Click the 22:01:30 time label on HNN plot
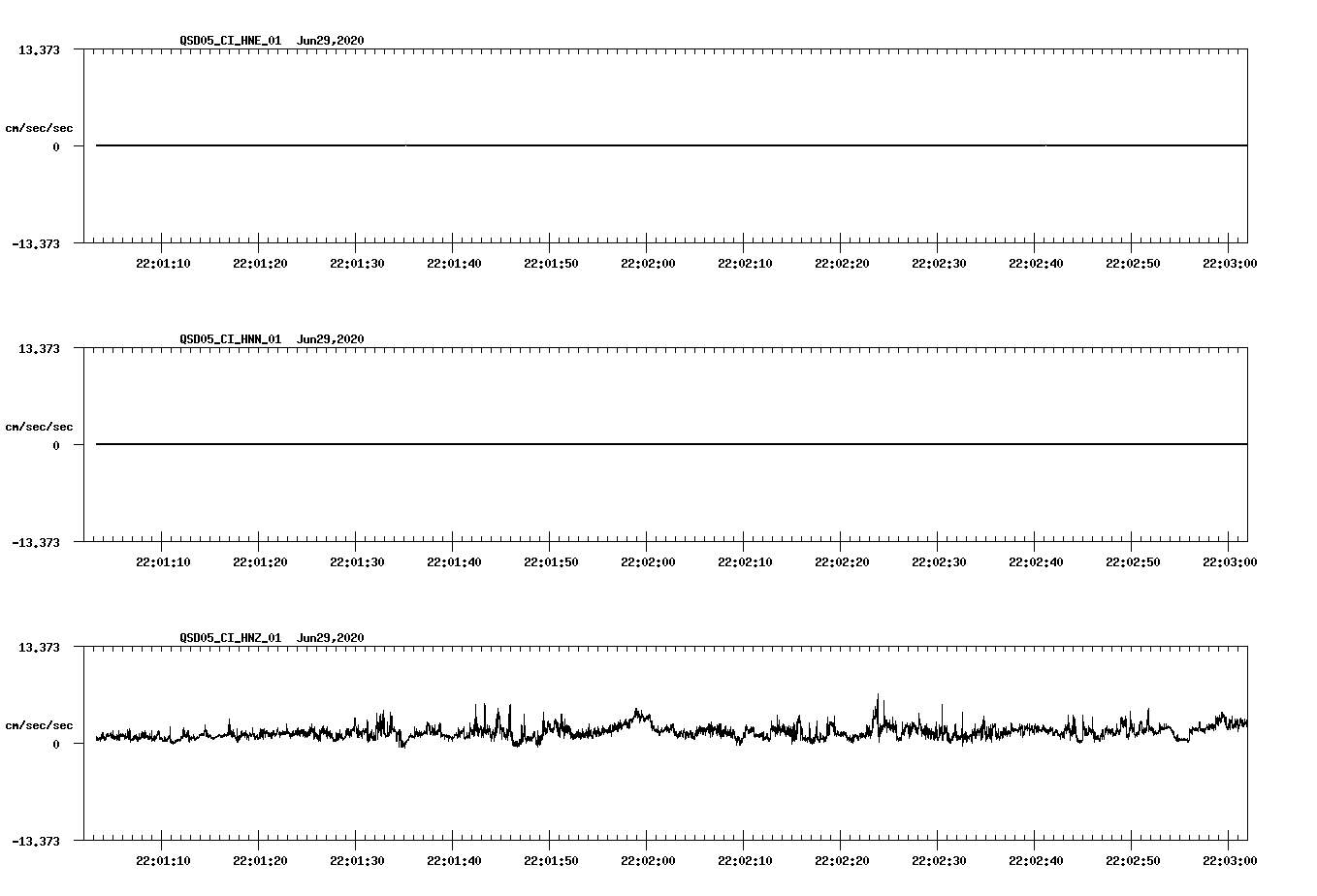The height and width of the screenshot is (896, 1317). (357, 562)
